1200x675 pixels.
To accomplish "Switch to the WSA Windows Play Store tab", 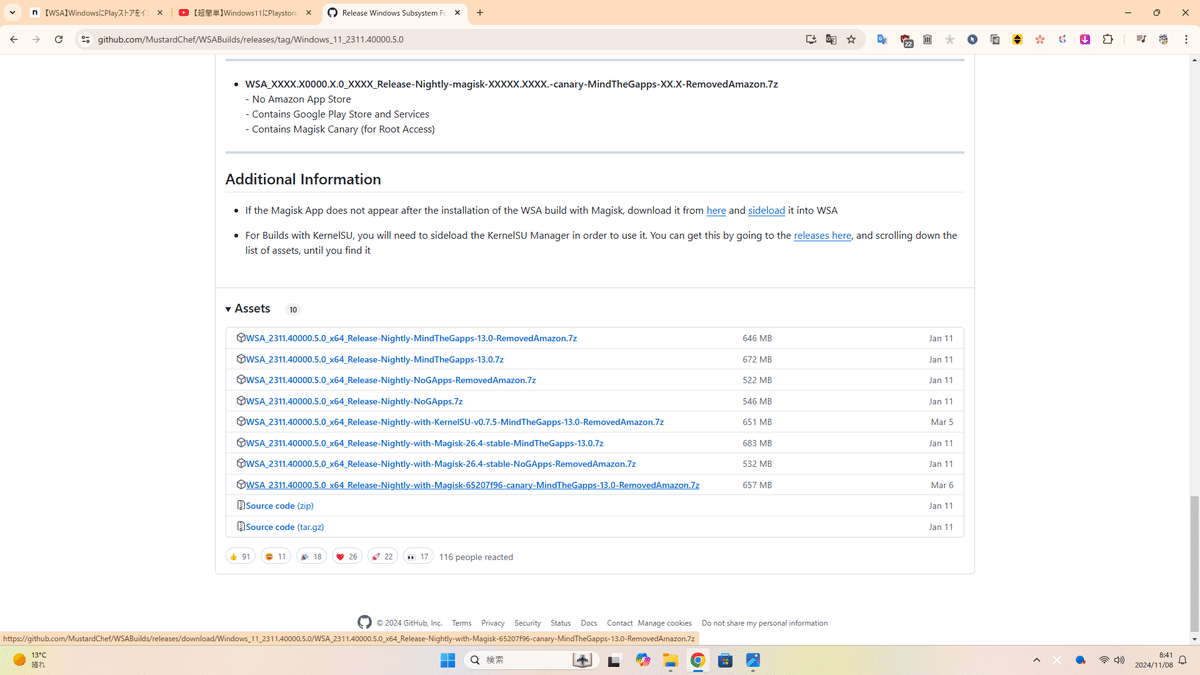I will [96, 13].
